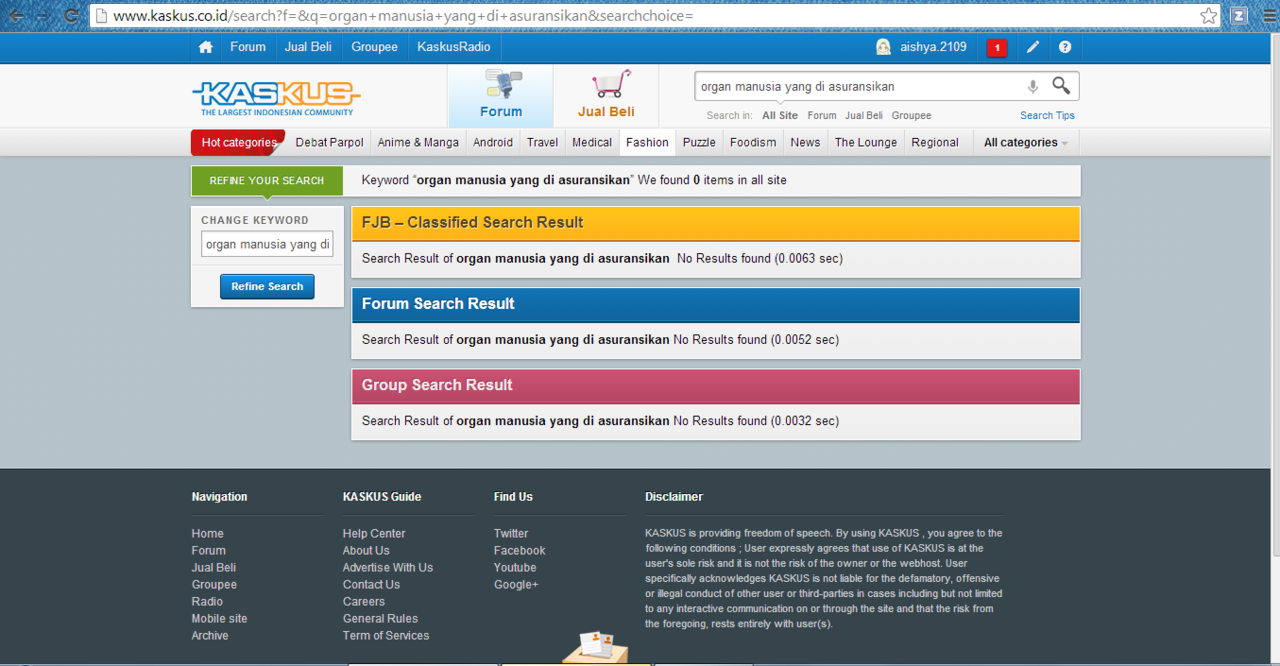Click the Refine Search button

[267, 287]
